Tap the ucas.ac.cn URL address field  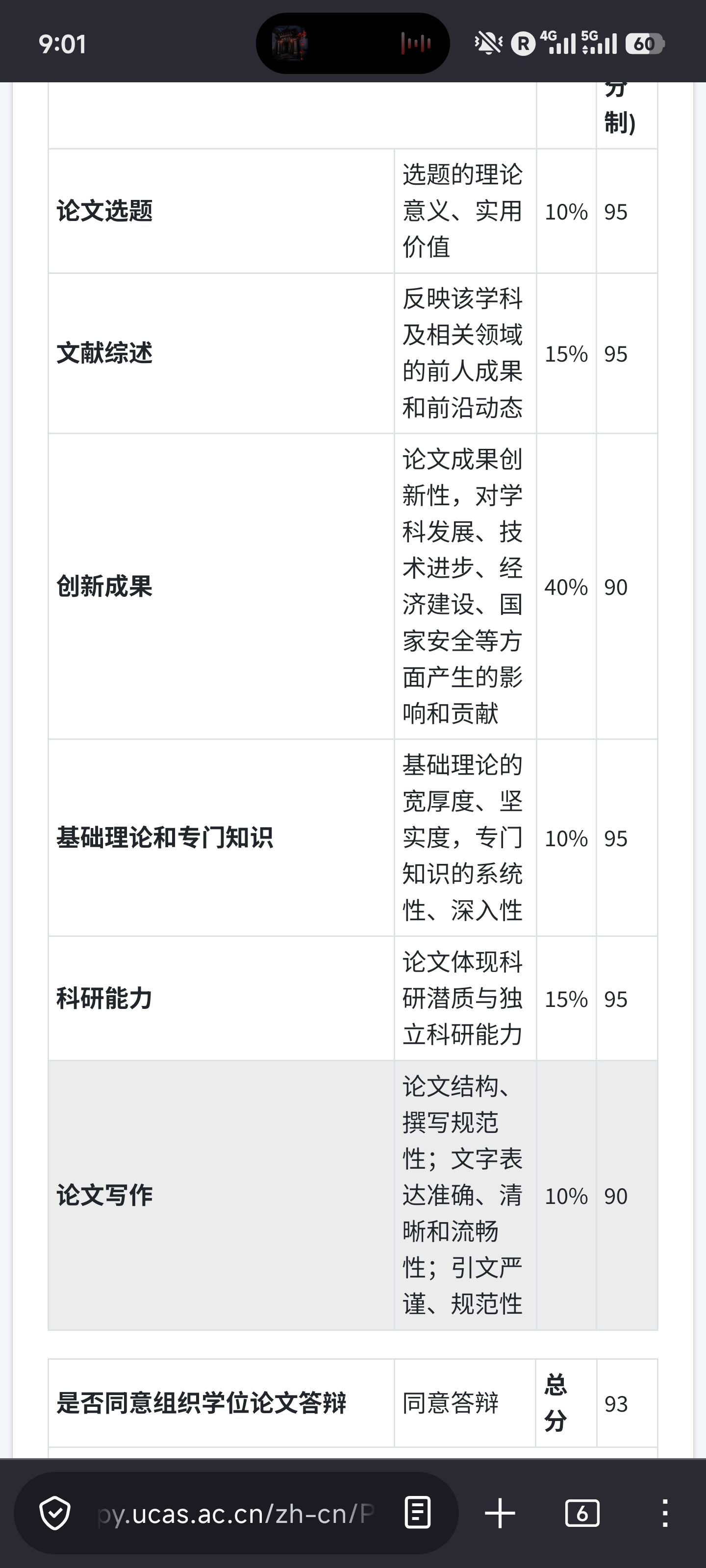[236, 1513]
